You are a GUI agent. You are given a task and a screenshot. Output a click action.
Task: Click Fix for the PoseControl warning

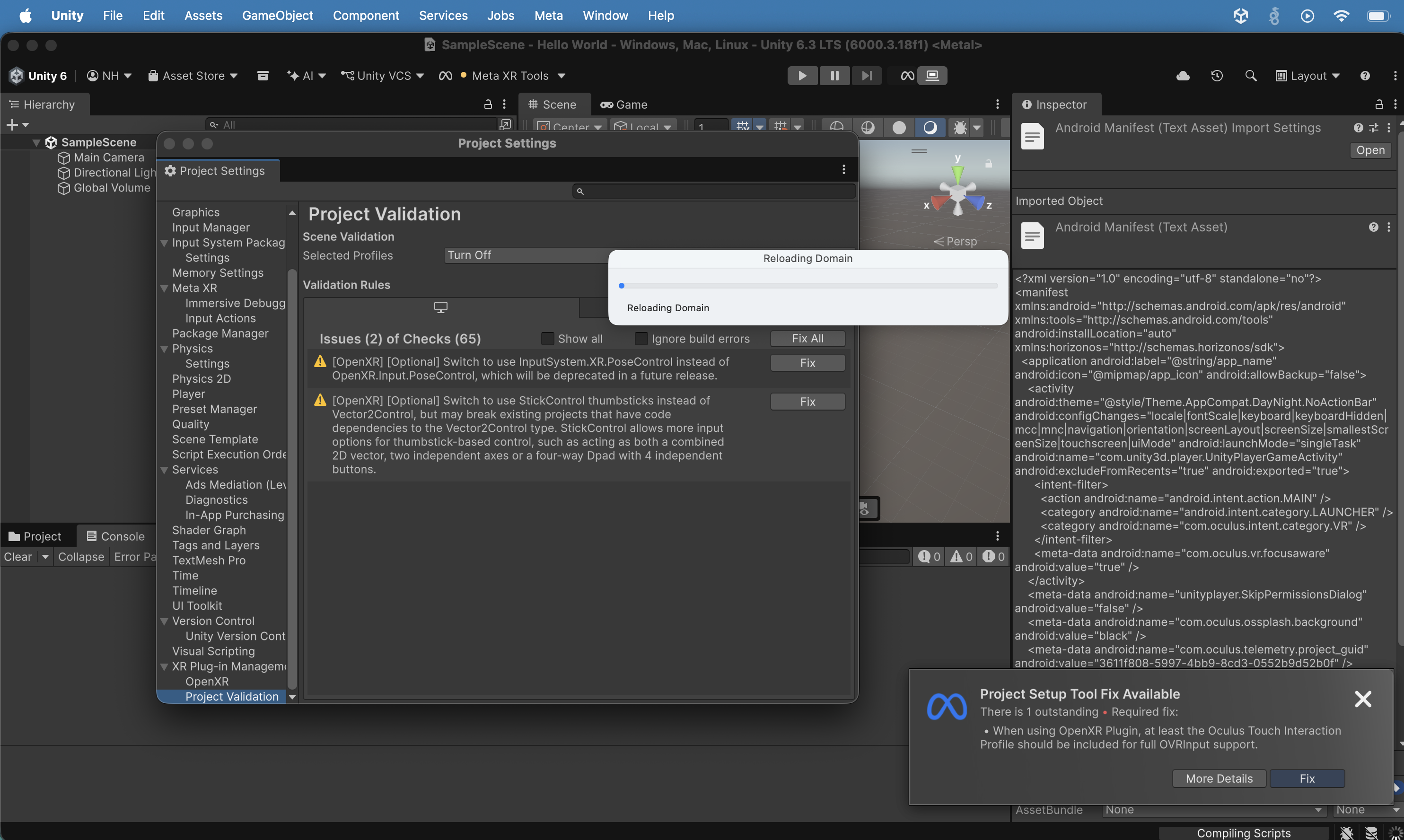(807, 363)
